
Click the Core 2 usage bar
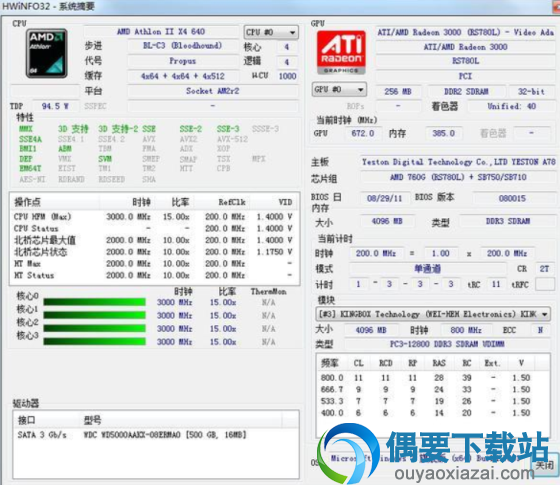click(x=94, y=329)
